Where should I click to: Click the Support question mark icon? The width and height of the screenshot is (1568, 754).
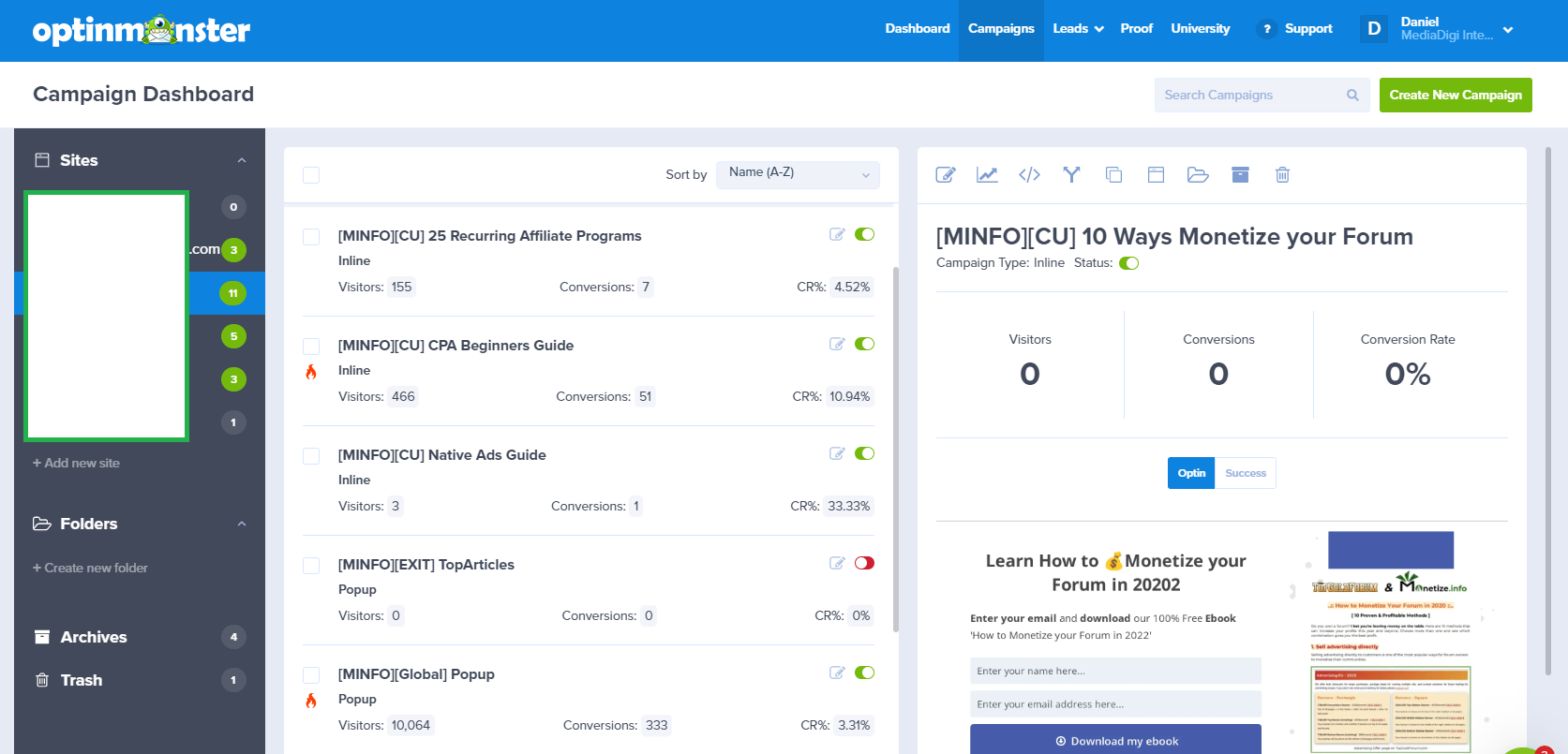1266,29
